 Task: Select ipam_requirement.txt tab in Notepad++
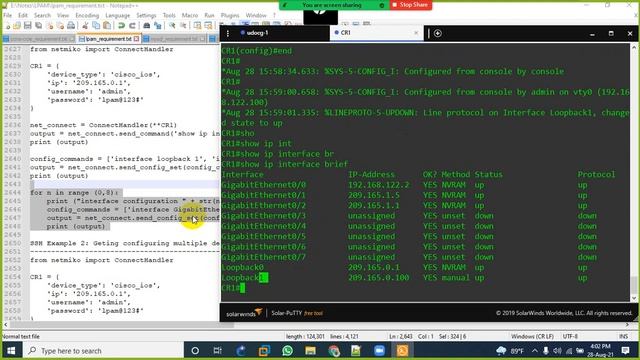(x=109, y=39)
